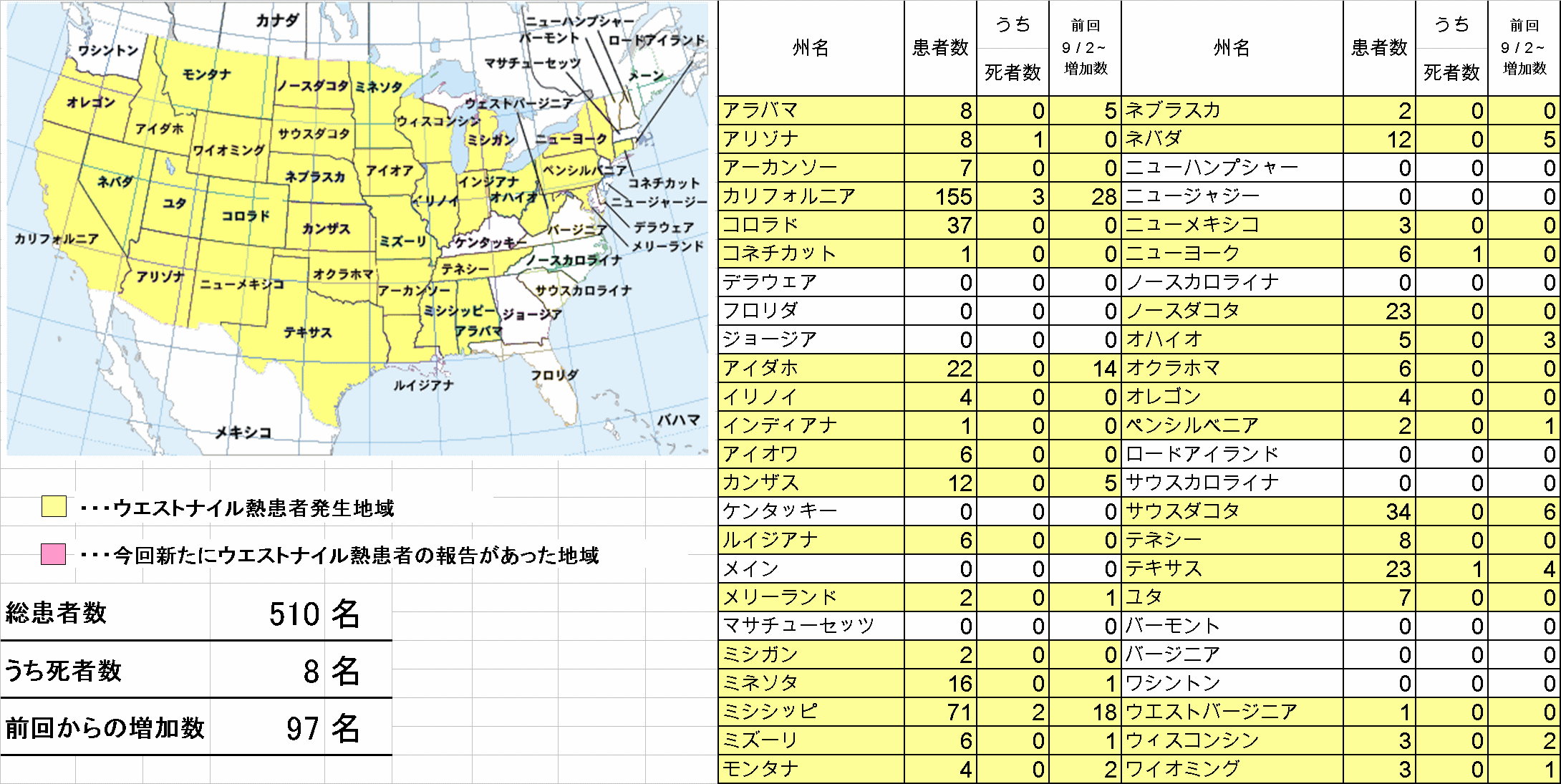The image size is (1561, 784).
Task: Select the アイダホ table cell
Action: (x=811, y=368)
